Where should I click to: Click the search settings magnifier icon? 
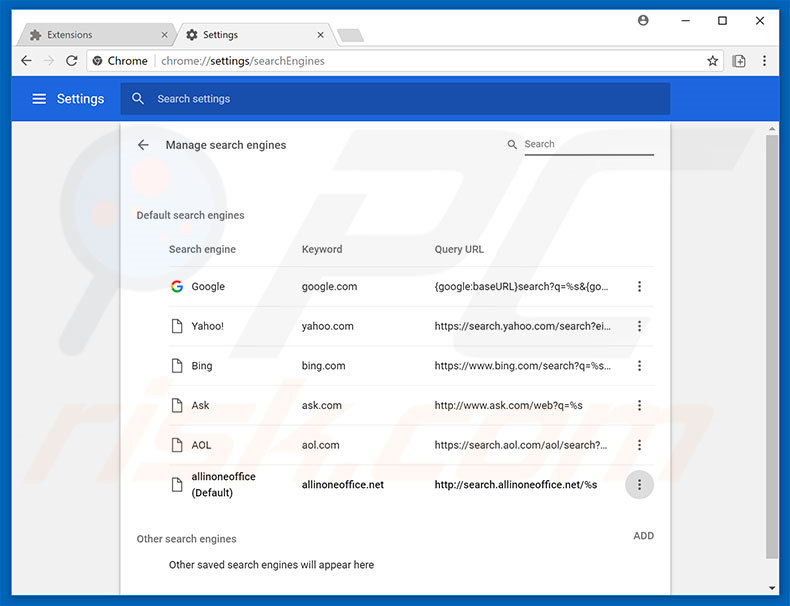pos(138,99)
